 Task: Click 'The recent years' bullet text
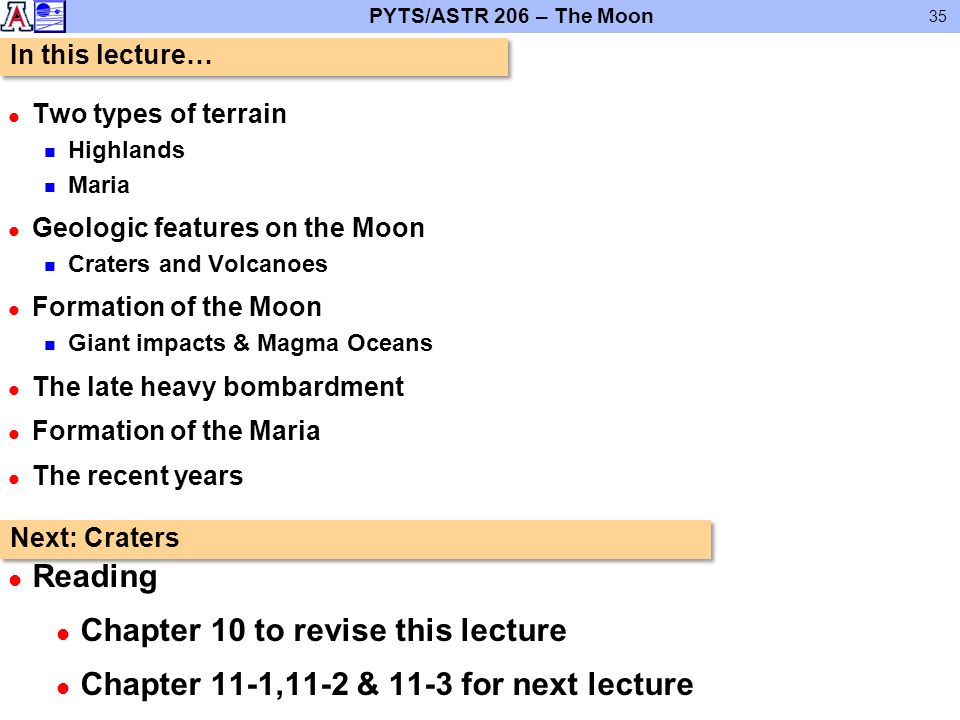138,476
